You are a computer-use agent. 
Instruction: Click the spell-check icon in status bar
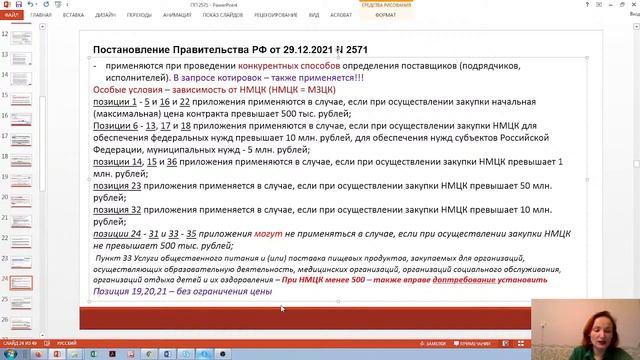pyautogui.click(x=47, y=344)
